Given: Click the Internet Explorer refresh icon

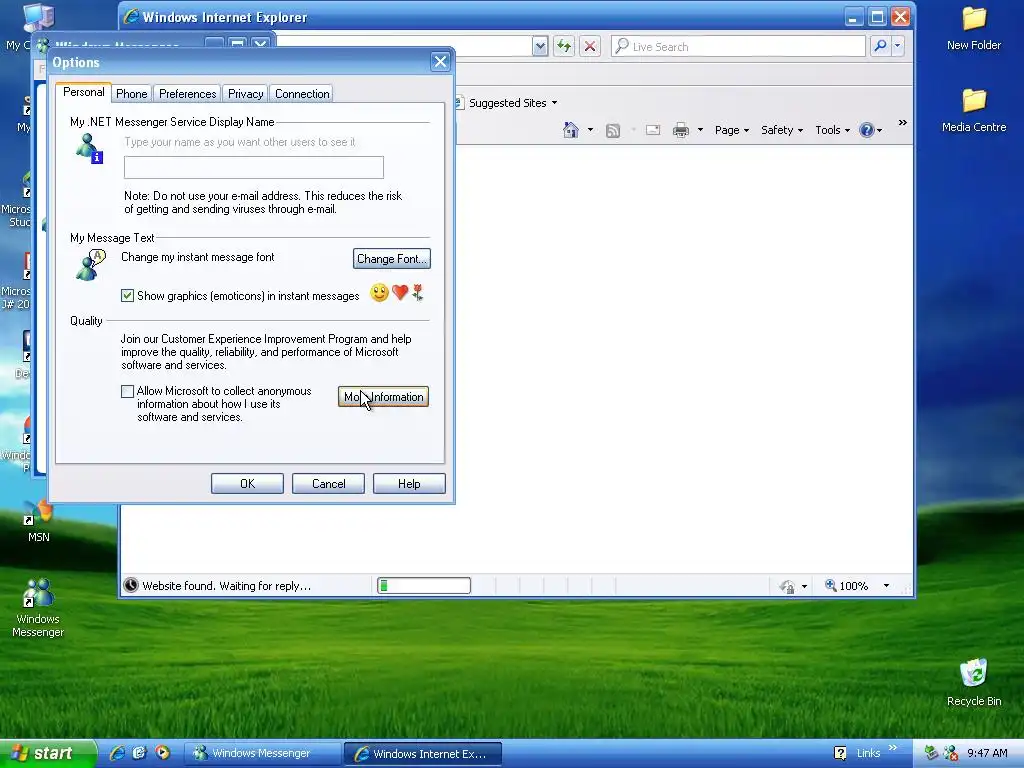Looking at the screenshot, I should point(564,46).
